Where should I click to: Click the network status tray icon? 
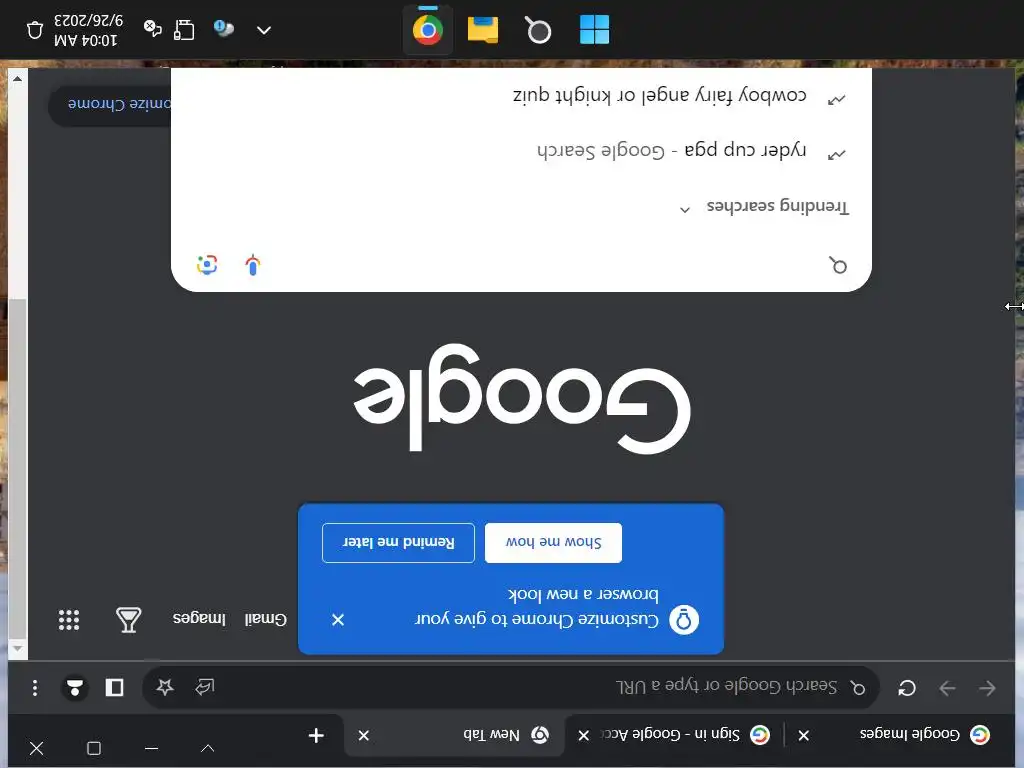pos(153,29)
